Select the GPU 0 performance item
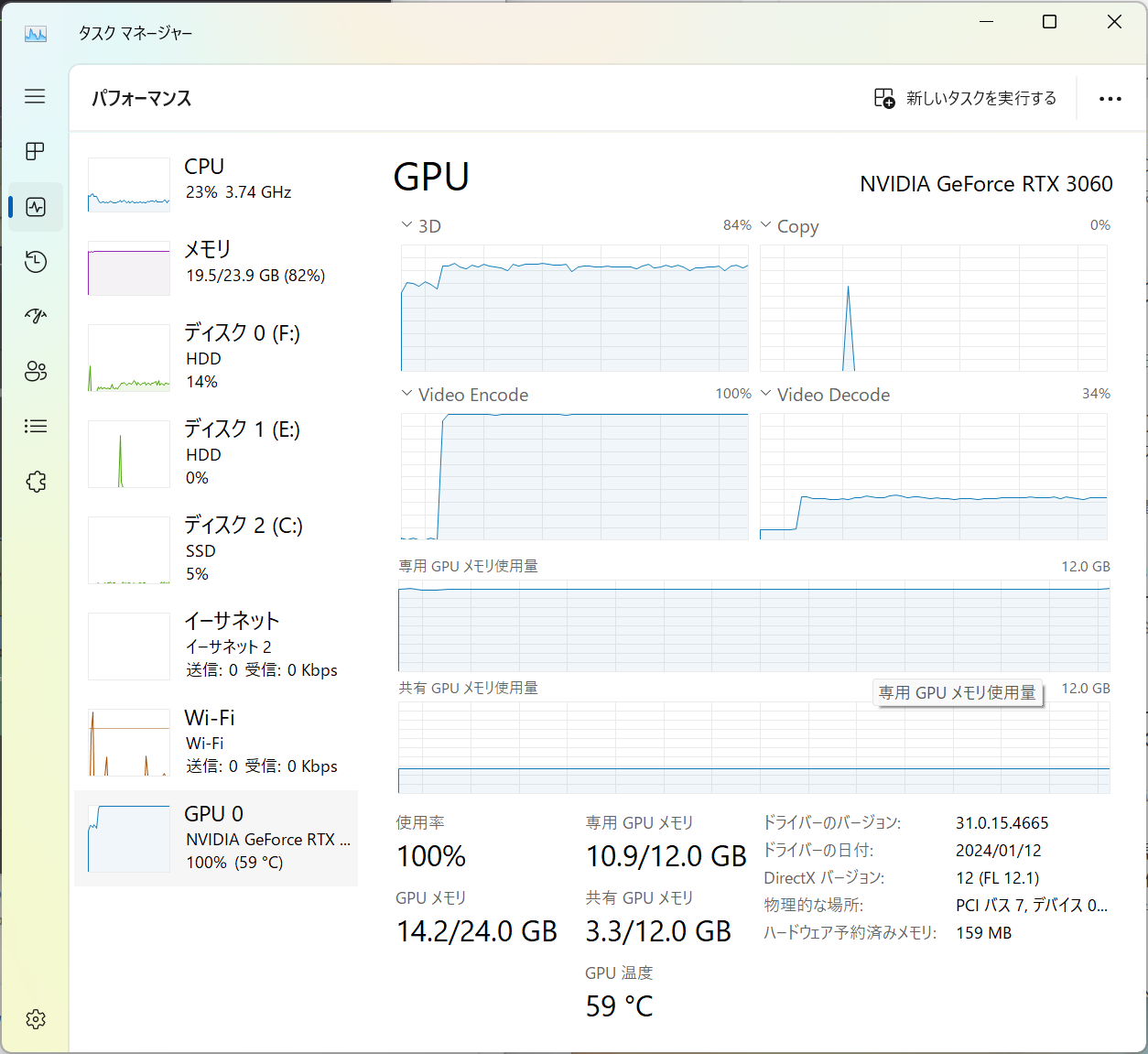 pyautogui.click(x=216, y=838)
